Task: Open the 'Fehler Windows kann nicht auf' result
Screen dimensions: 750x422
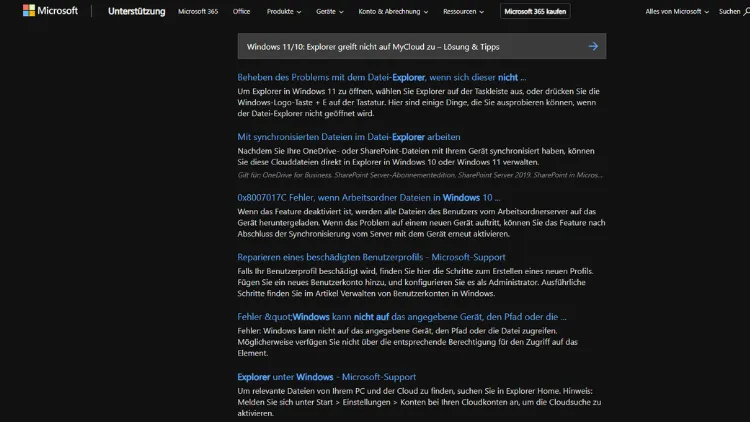Action: 402,317
